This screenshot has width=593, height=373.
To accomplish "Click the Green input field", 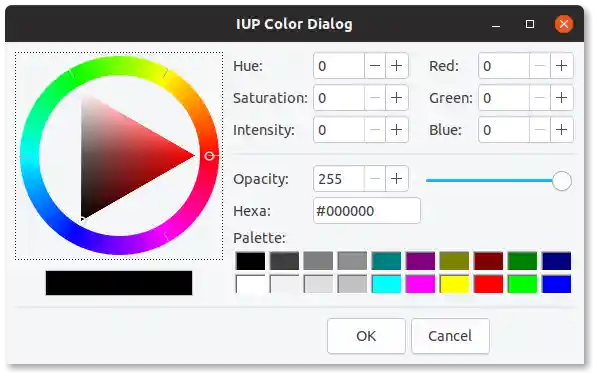I will tap(504, 98).
